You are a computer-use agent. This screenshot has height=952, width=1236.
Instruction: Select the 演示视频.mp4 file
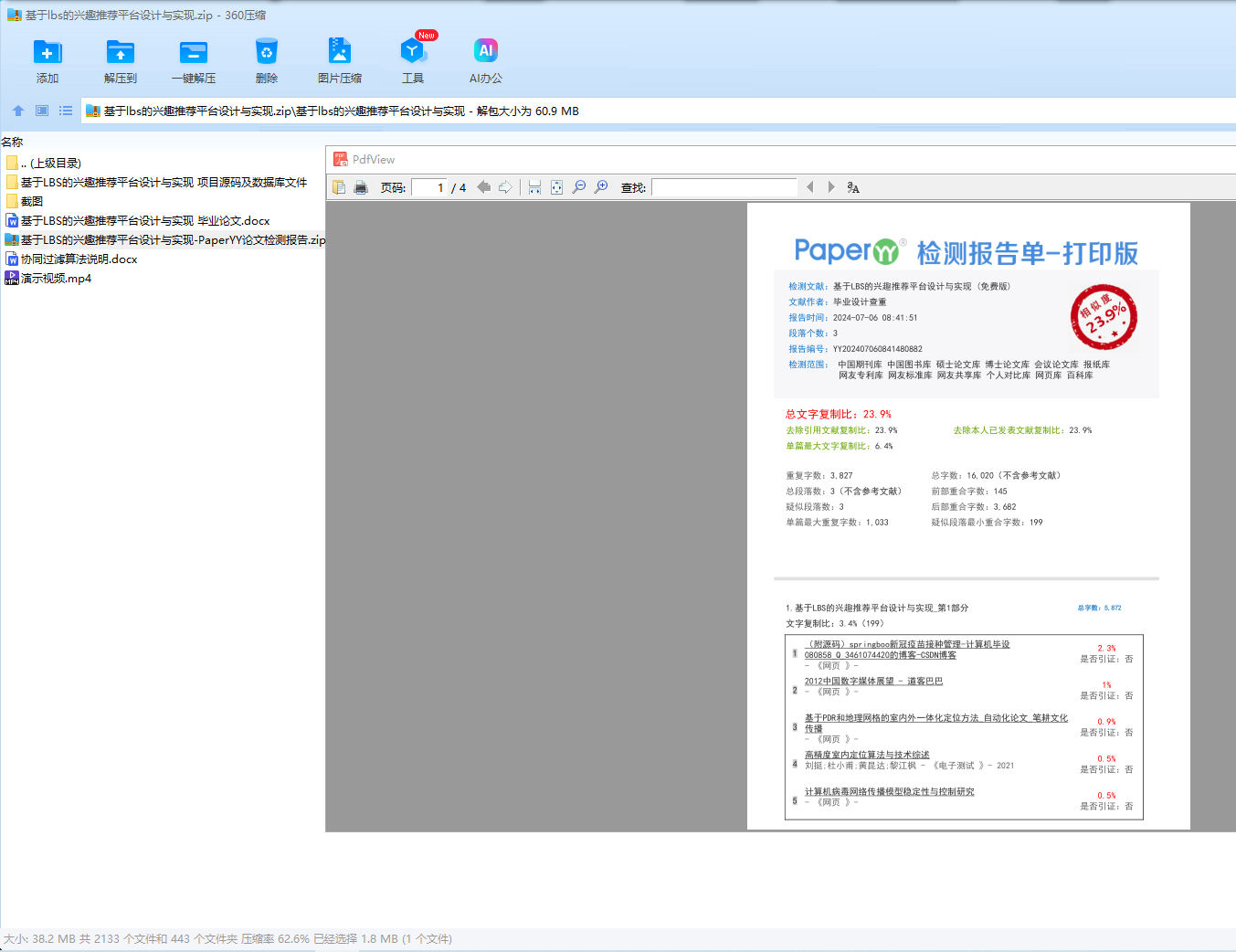tap(48, 279)
